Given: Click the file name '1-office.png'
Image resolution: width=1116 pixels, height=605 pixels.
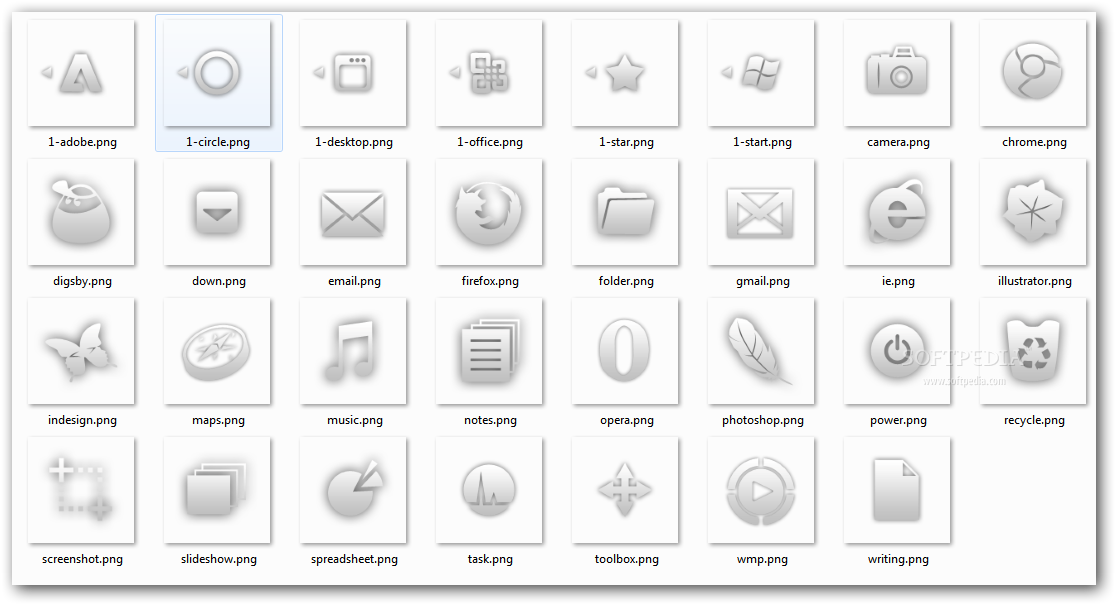Looking at the screenshot, I should click(x=490, y=142).
